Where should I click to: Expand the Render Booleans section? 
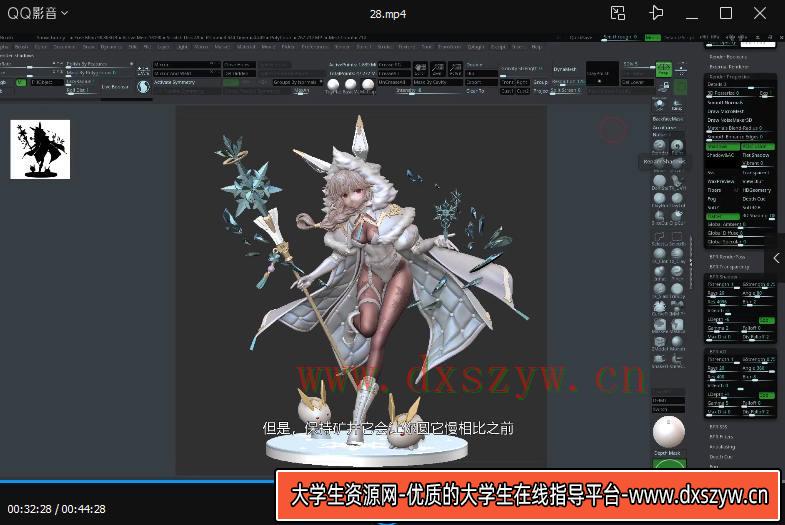coord(728,57)
